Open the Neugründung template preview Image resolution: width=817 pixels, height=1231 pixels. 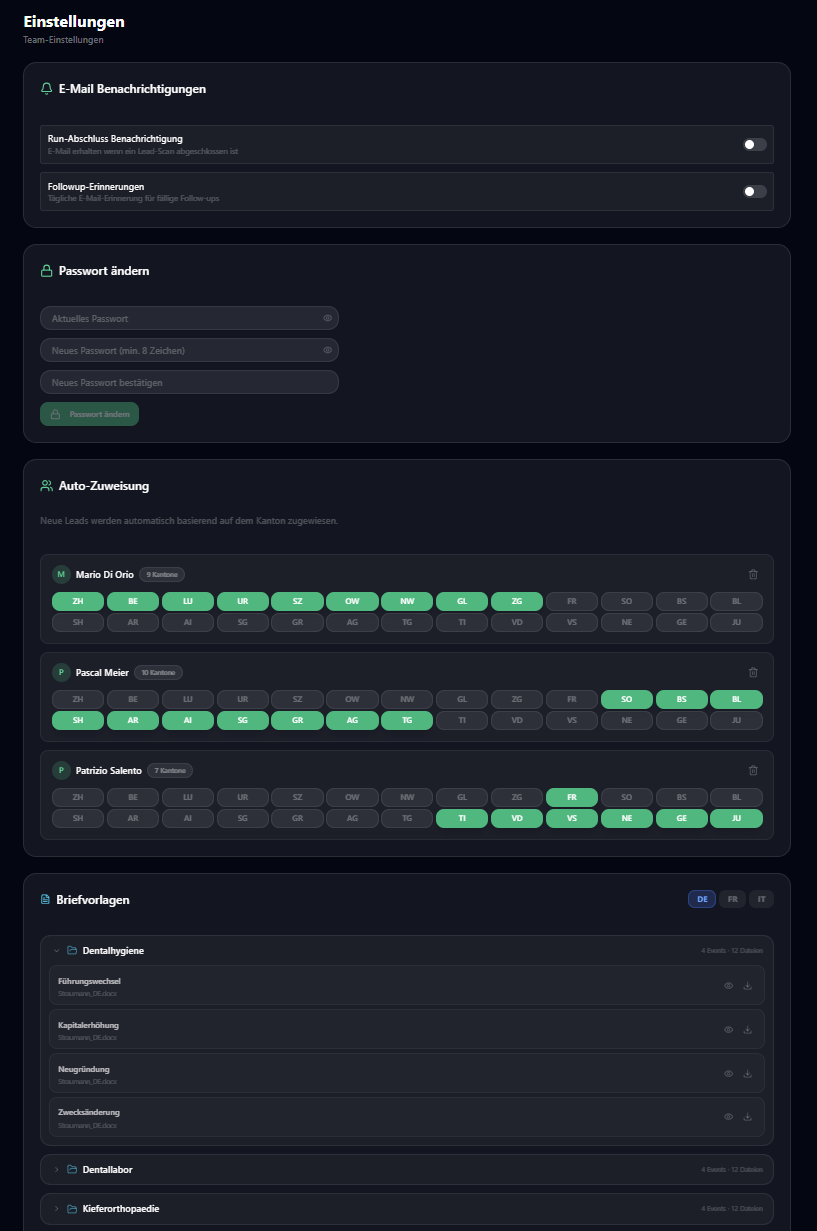pos(728,1073)
